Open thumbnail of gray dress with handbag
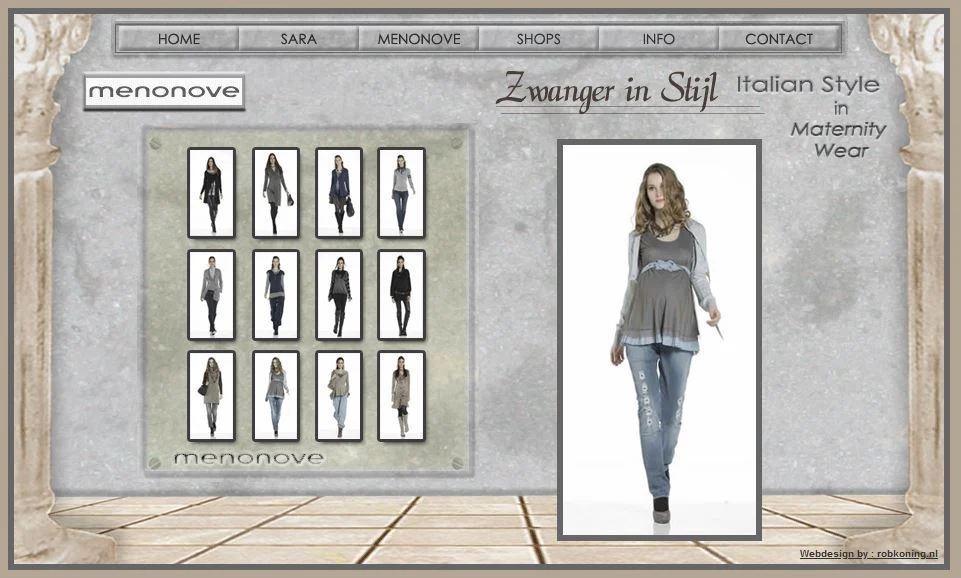Screen dimensions: 961x578 (x=275, y=193)
